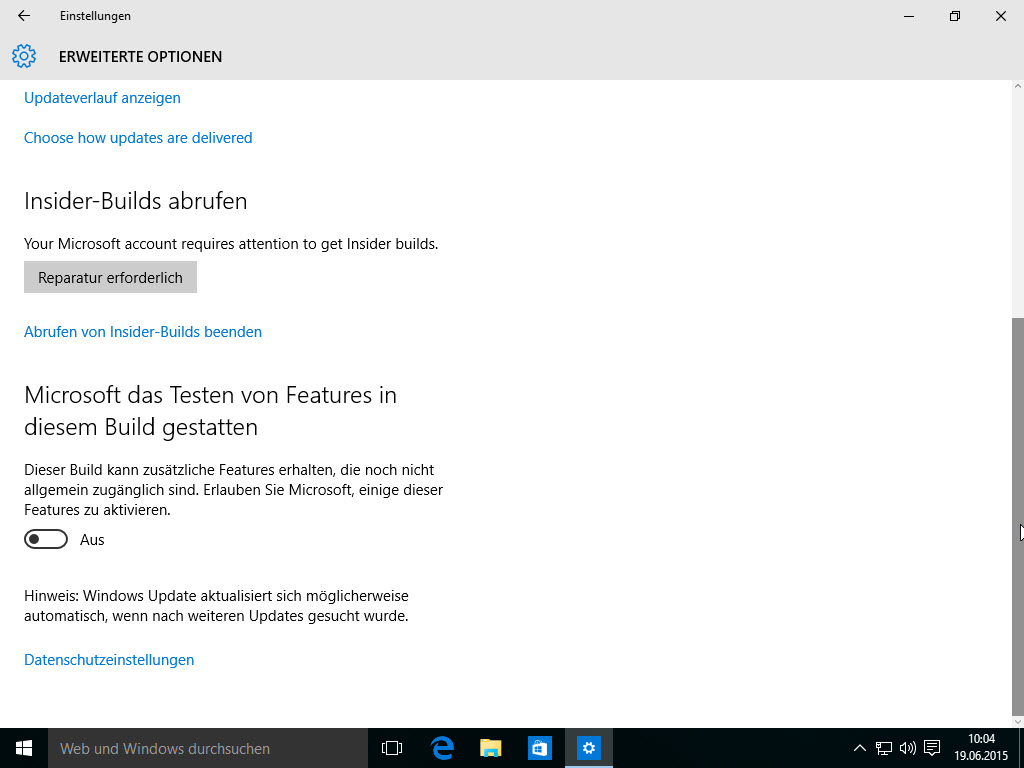
Task: Show hidden system tray icons
Action: [859, 748]
